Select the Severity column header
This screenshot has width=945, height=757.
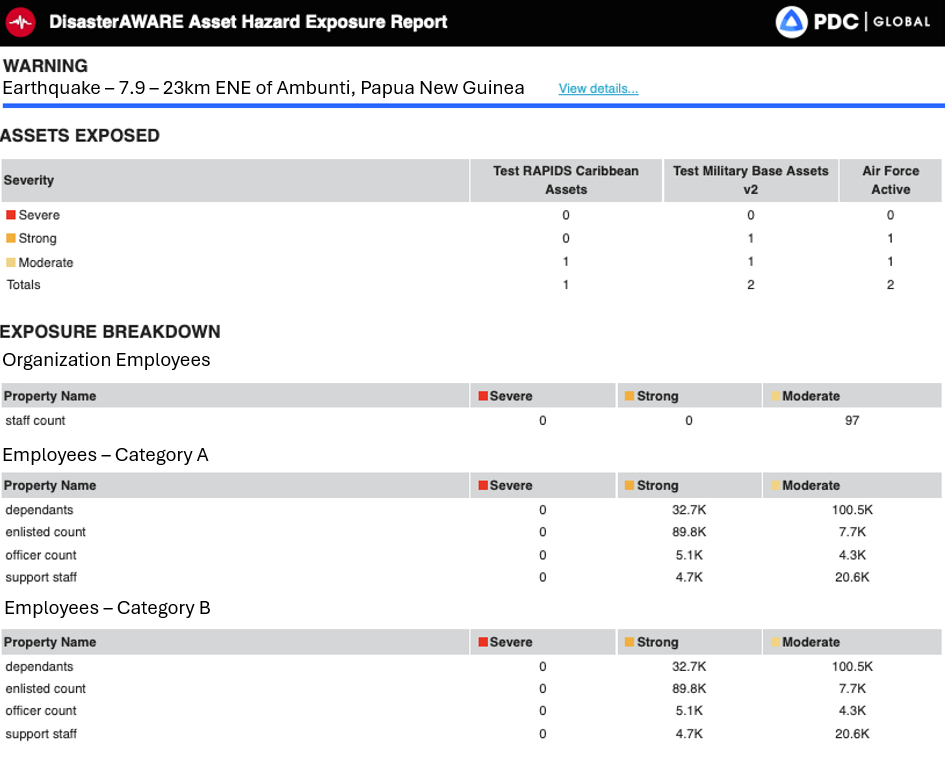[235, 180]
